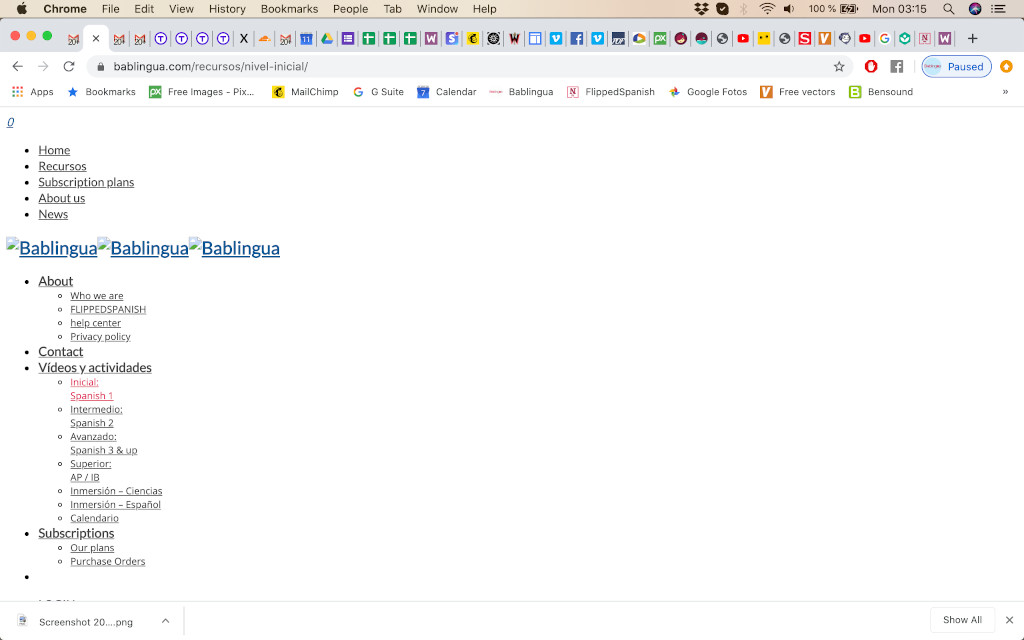Viewport: 1024px width, 640px height.
Task: Switch to the Mailchimp tab
Action: 473,39
